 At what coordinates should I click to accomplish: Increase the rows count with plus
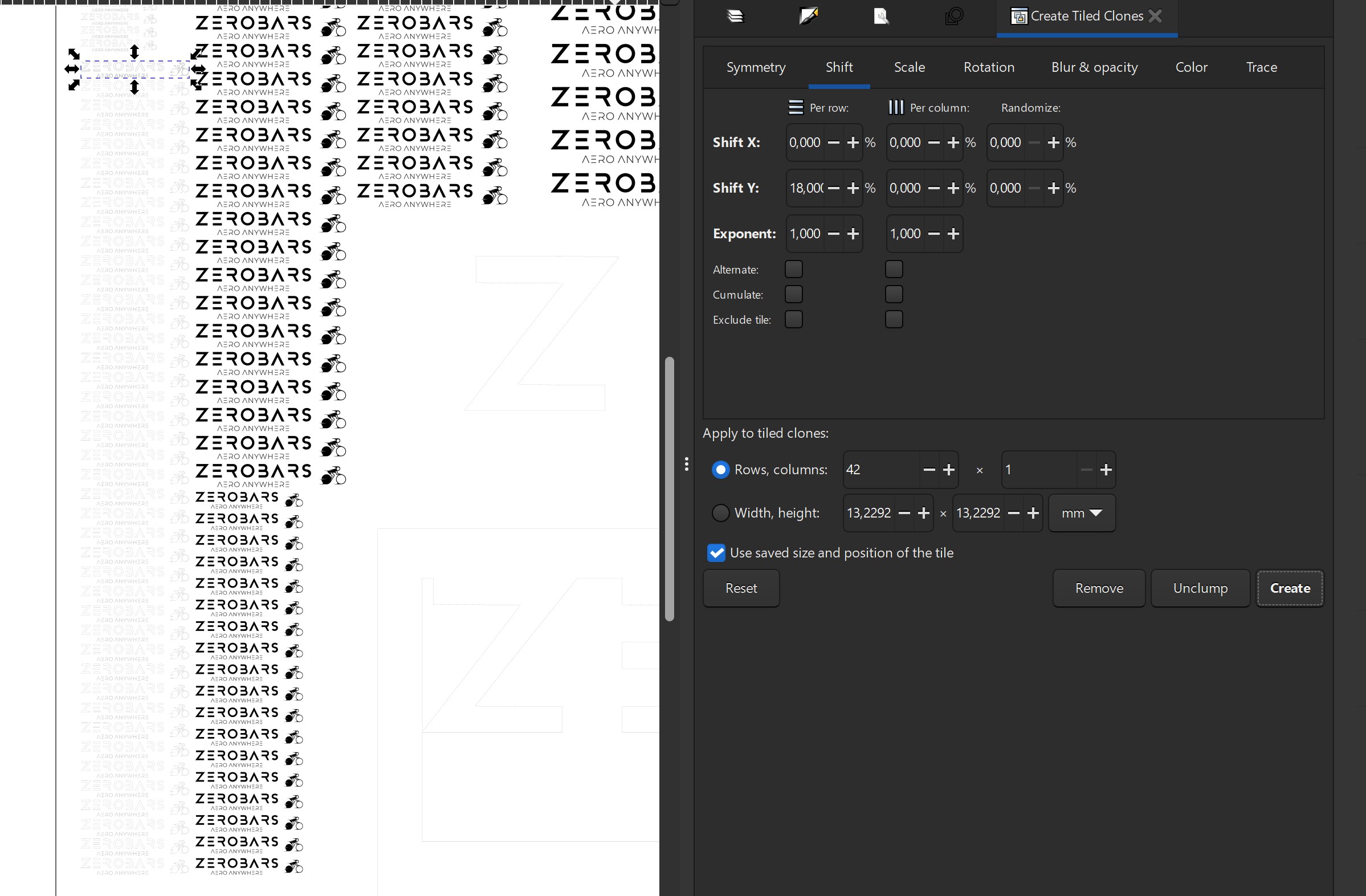[x=949, y=470]
